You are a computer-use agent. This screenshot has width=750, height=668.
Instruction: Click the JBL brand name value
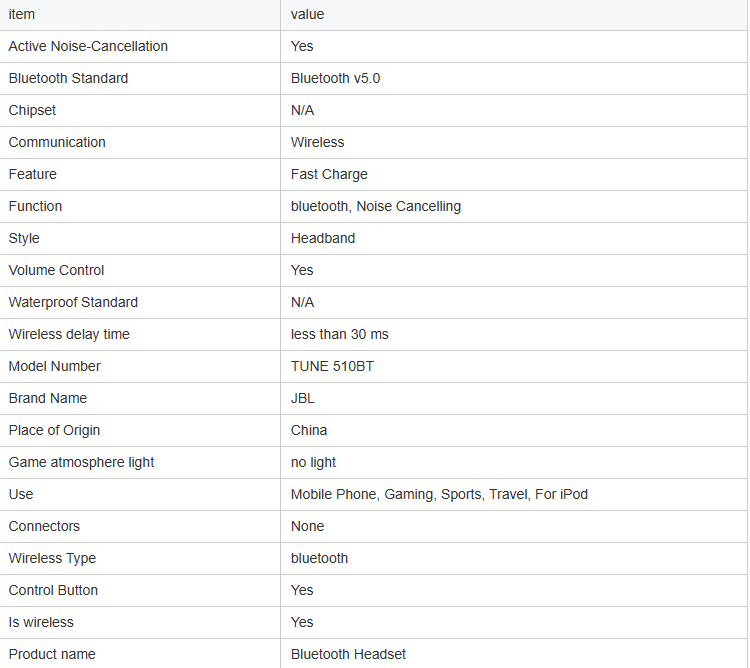[x=302, y=398]
